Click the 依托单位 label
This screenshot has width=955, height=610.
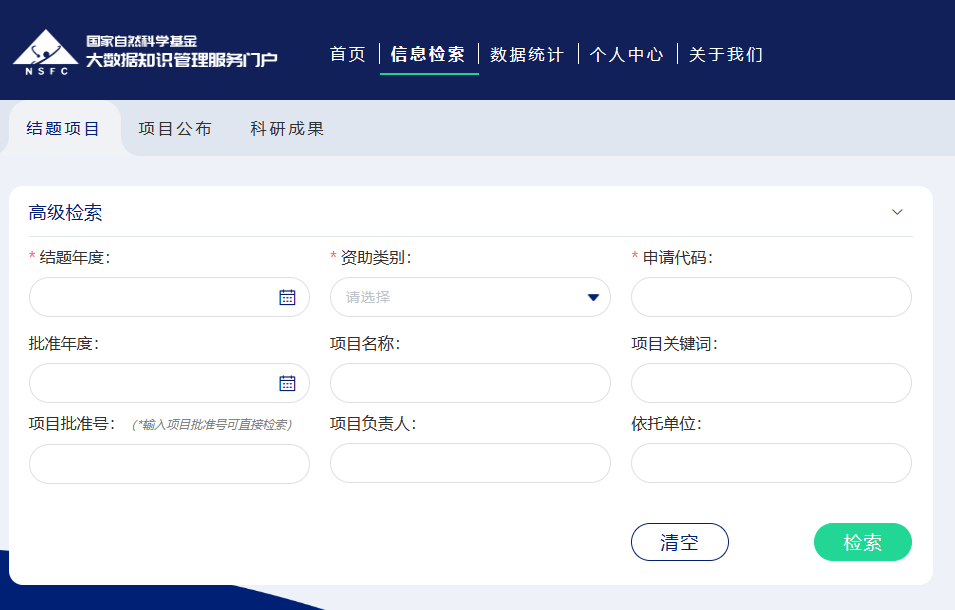(666, 424)
